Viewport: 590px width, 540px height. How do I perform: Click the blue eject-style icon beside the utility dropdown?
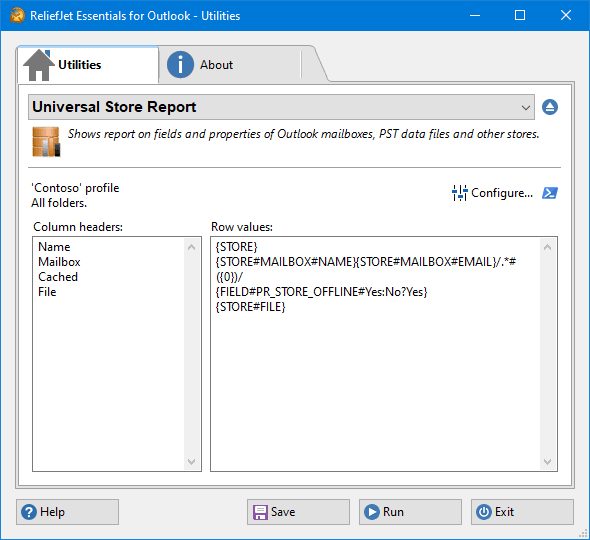[x=550, y=107]
